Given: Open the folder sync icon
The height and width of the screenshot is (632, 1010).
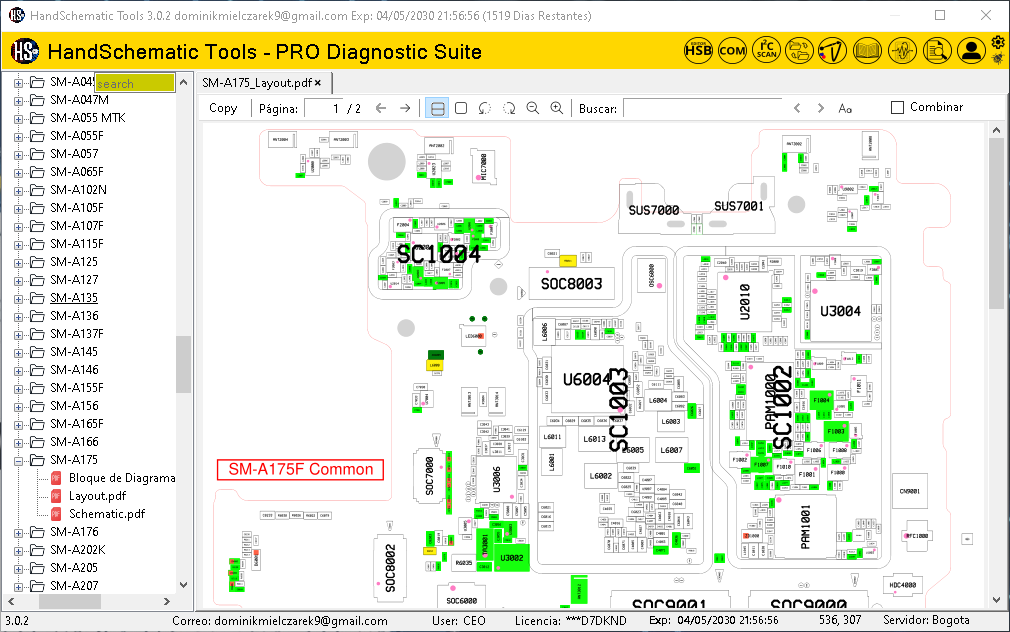Looking at the screenshot, I should pos(799,50).
